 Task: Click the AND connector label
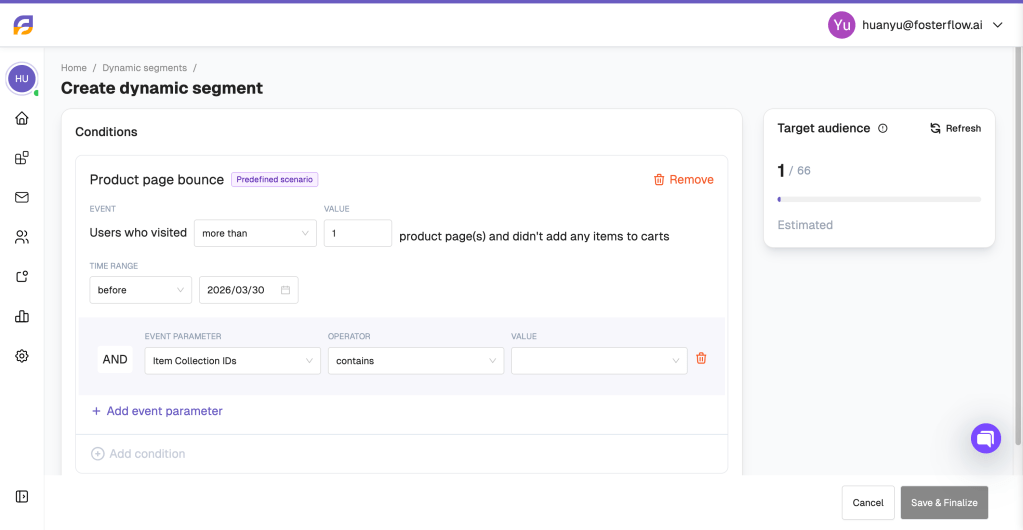pos(115,359)
